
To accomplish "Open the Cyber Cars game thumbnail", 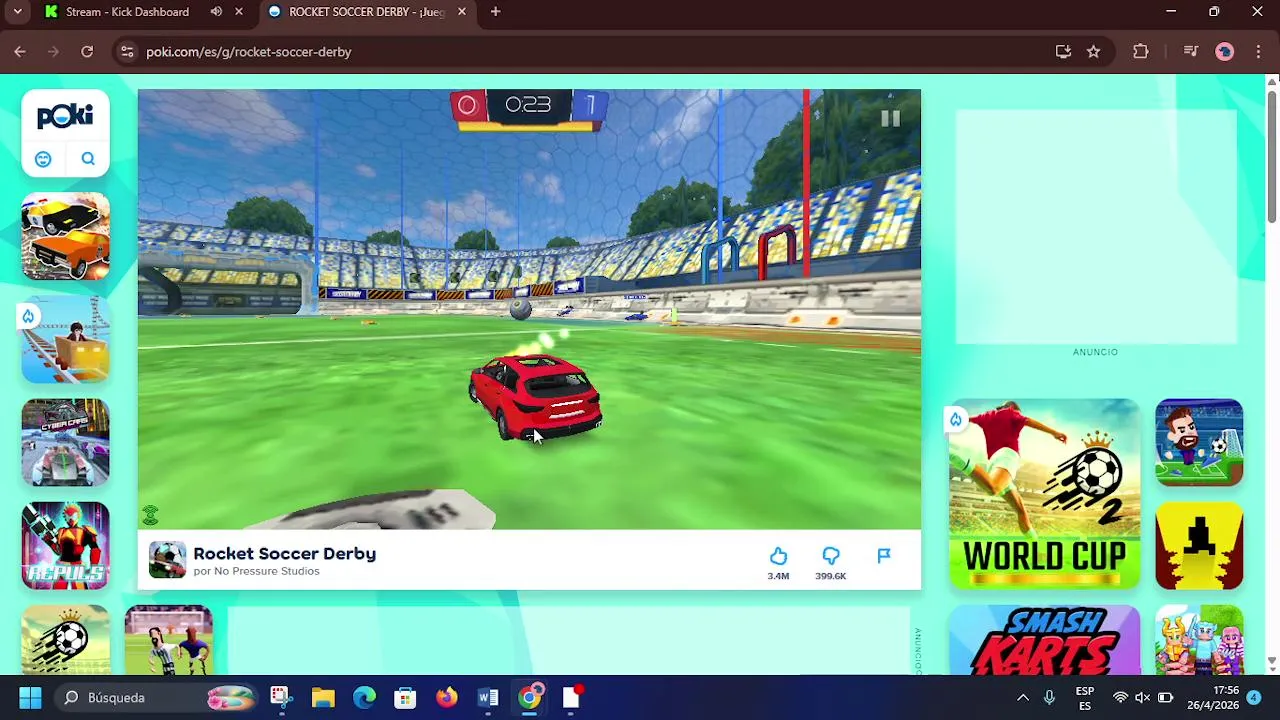I will 65,443.
